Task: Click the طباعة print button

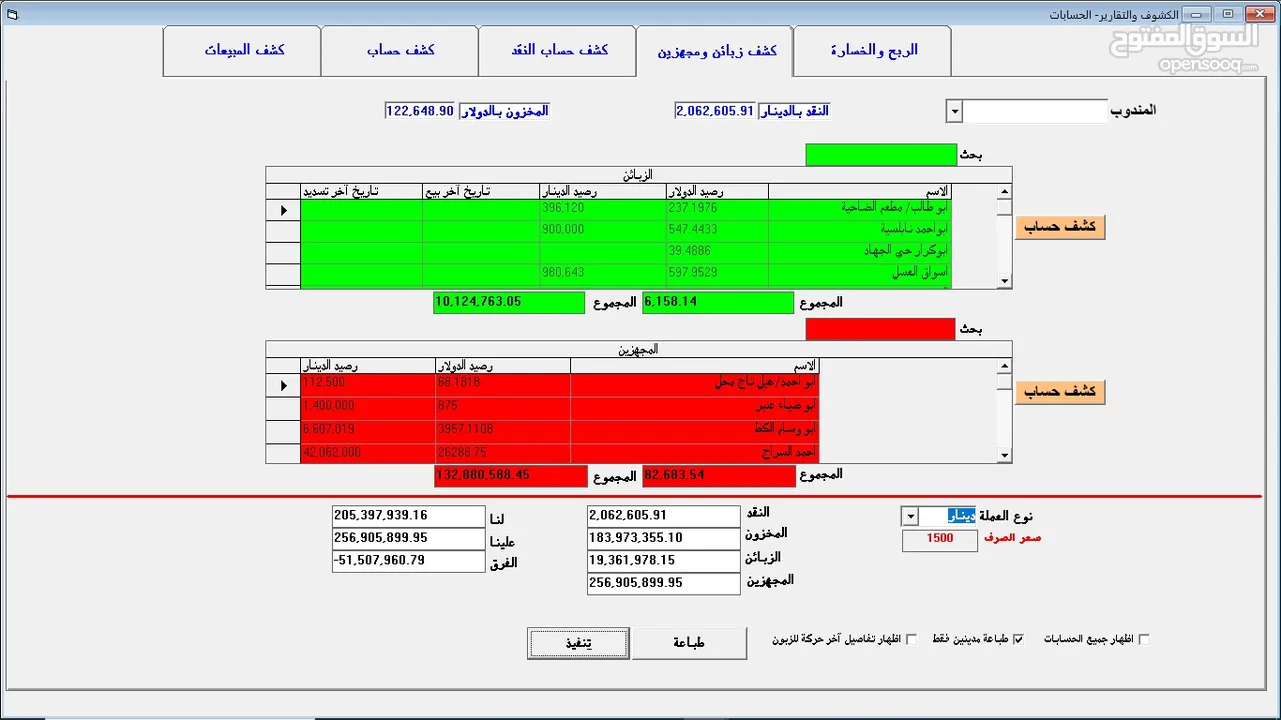Action: (689, 643)
